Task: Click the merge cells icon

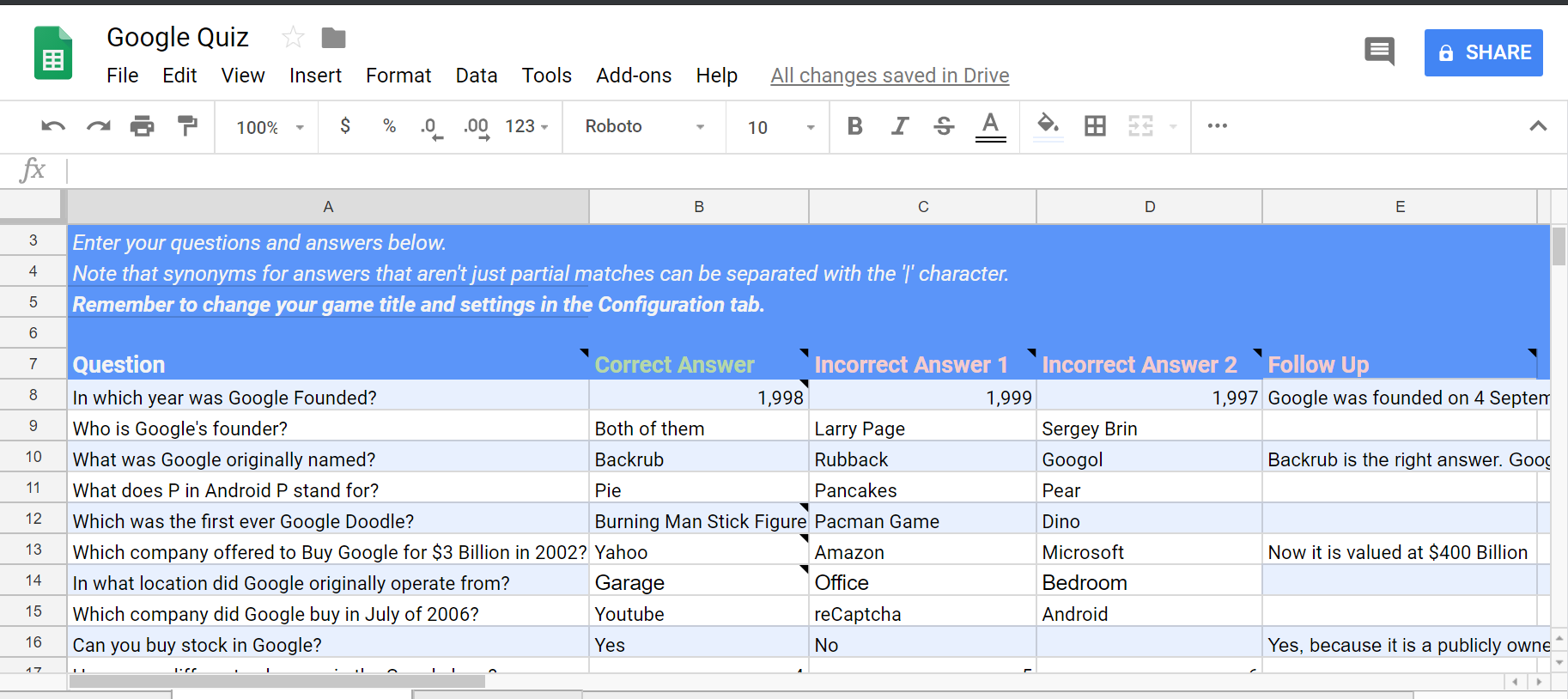Action: point(1140,126)
